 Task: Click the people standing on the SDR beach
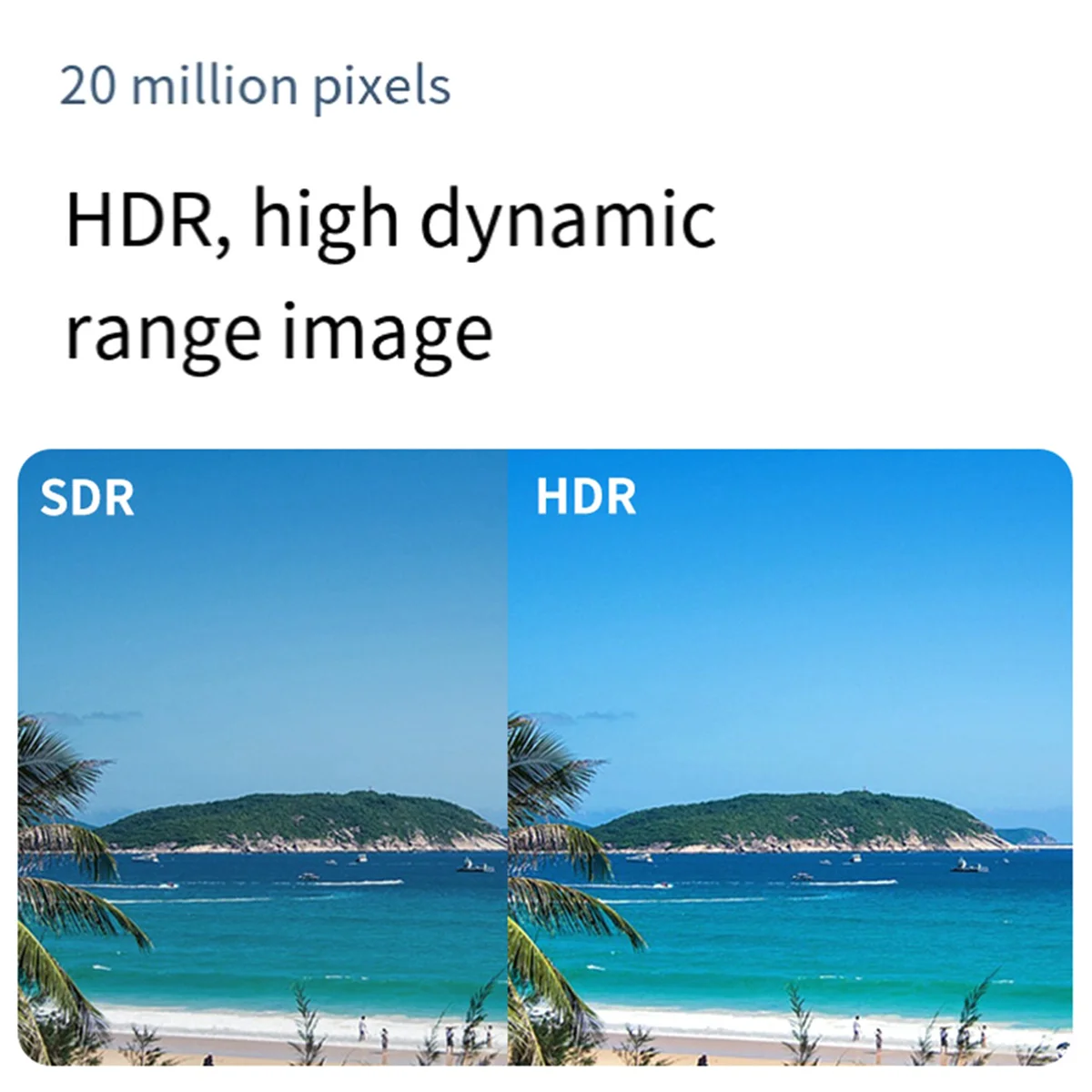tap(373, 1032)
